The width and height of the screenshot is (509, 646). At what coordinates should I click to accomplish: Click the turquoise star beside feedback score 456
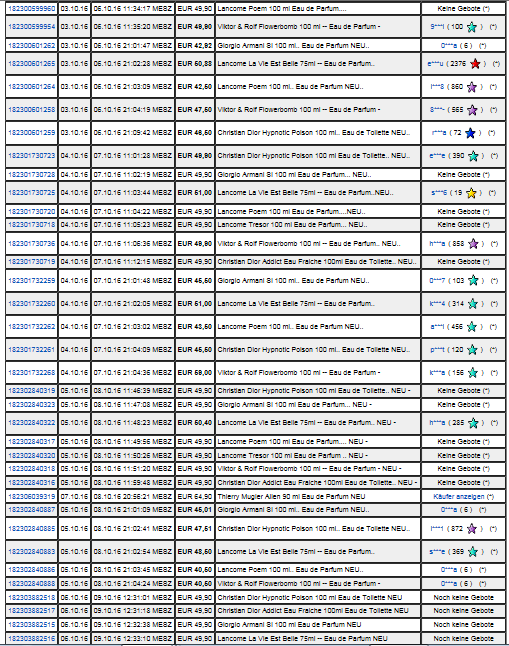pyautogui.click(x=472, y=327)
